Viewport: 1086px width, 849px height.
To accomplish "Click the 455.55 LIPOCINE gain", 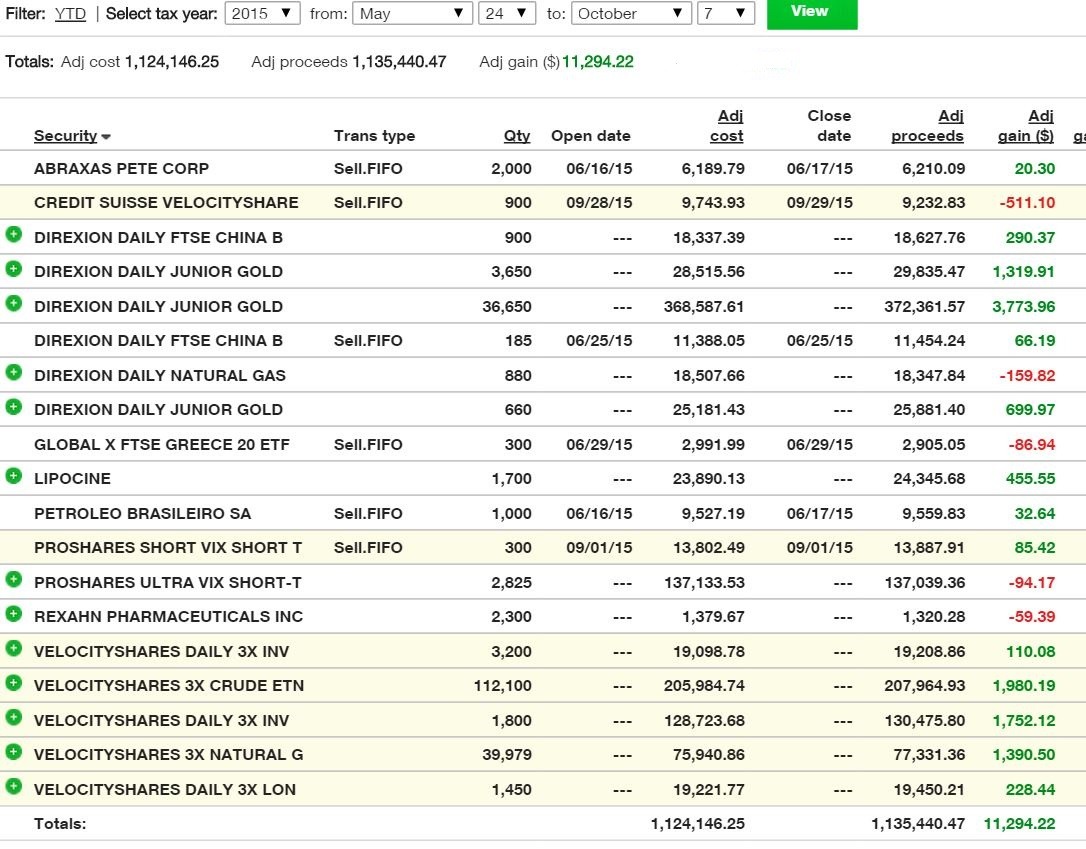I will click(x=1031, y=479).
